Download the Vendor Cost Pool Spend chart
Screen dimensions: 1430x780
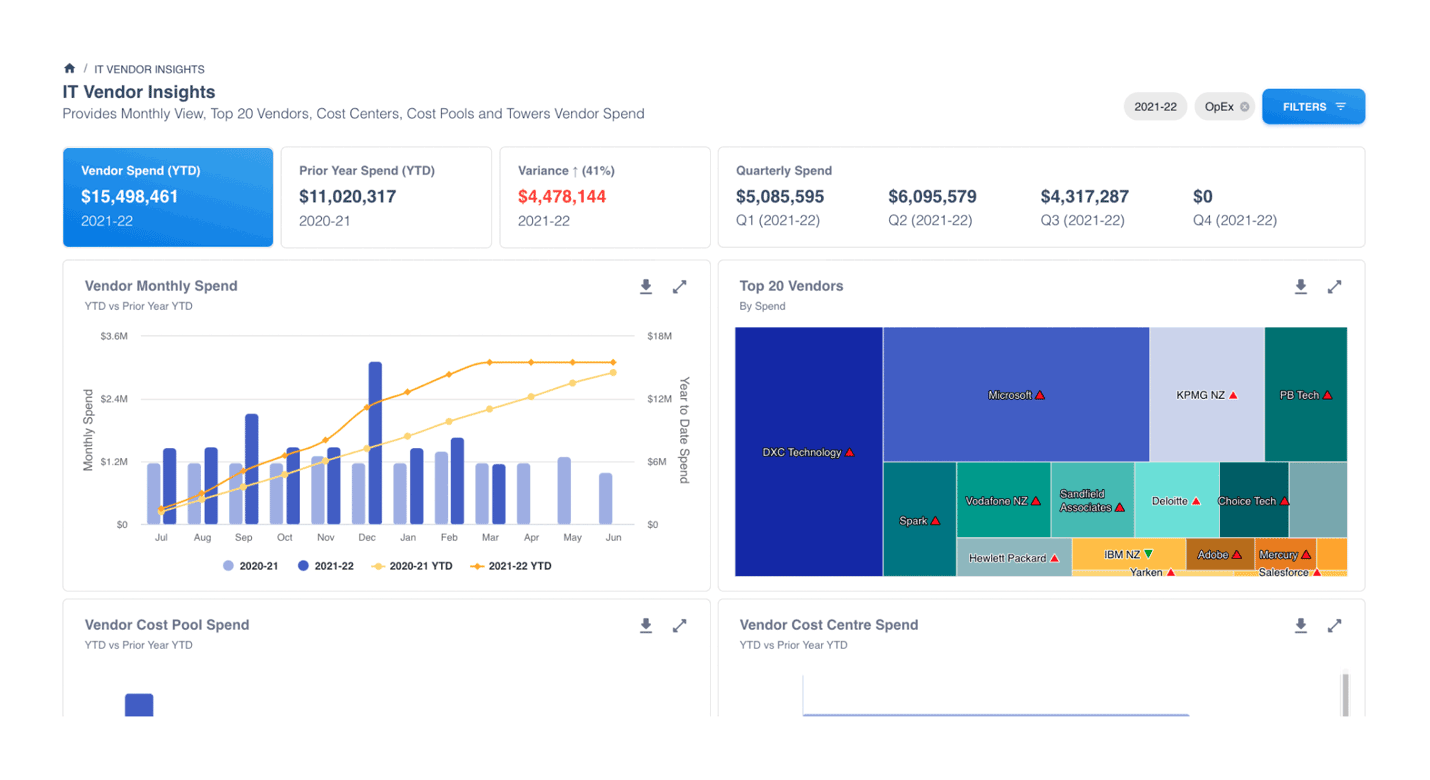646,626
